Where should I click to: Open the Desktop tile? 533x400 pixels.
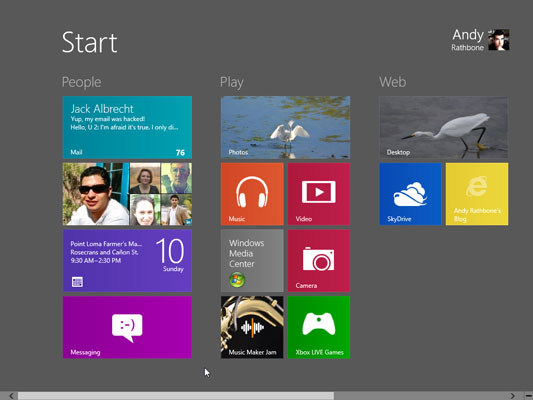[x=444, y=127]
